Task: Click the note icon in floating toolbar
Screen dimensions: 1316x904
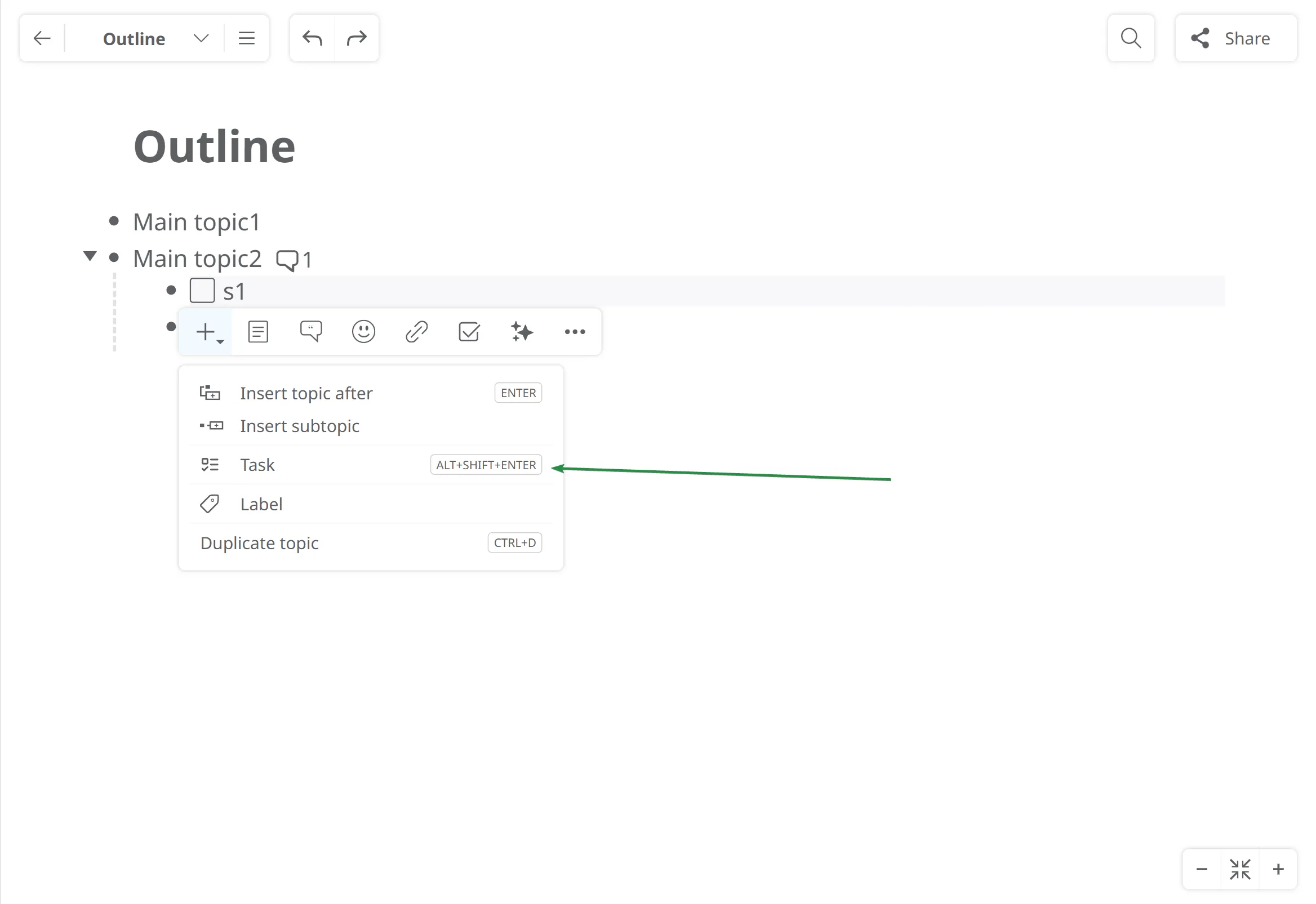Action: point(258,332)
